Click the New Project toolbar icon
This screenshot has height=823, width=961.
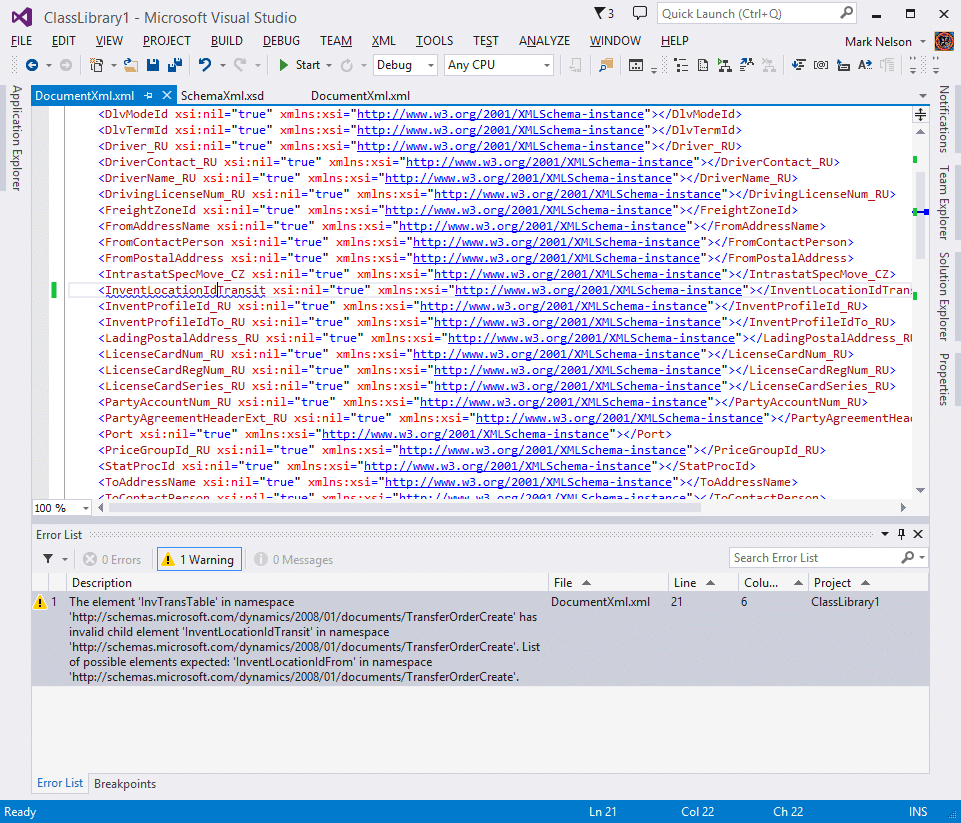(x=95, y=64)
